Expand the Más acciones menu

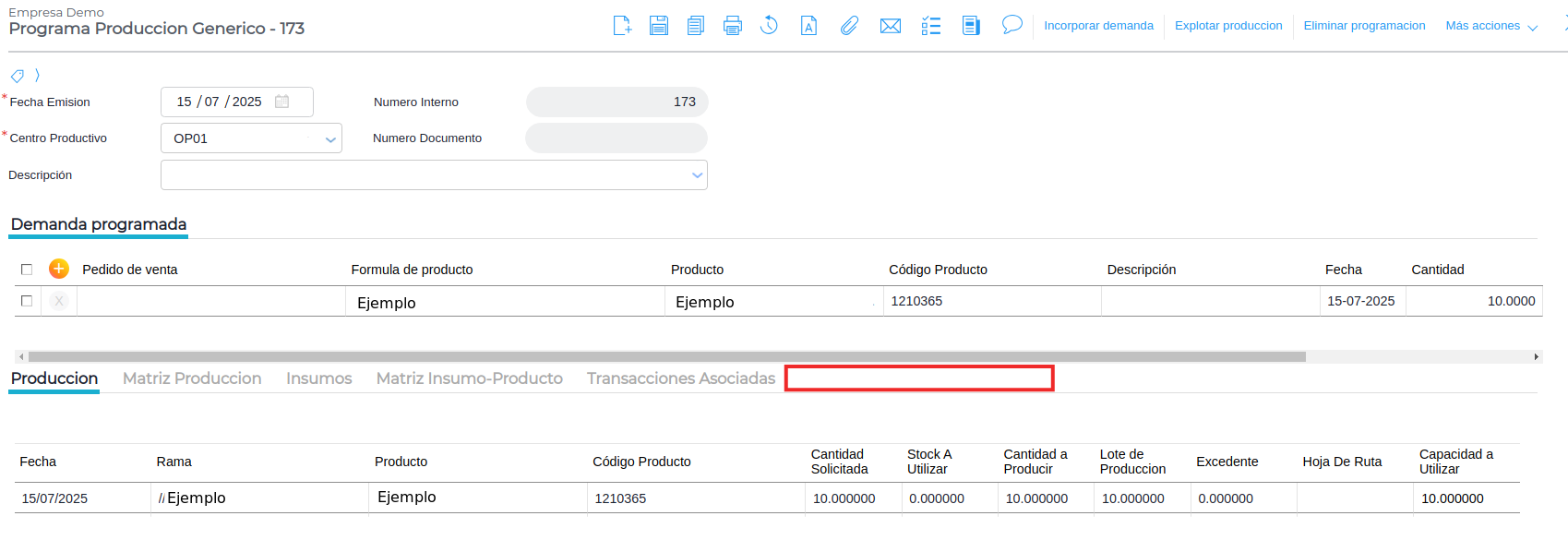(1490, 26)
